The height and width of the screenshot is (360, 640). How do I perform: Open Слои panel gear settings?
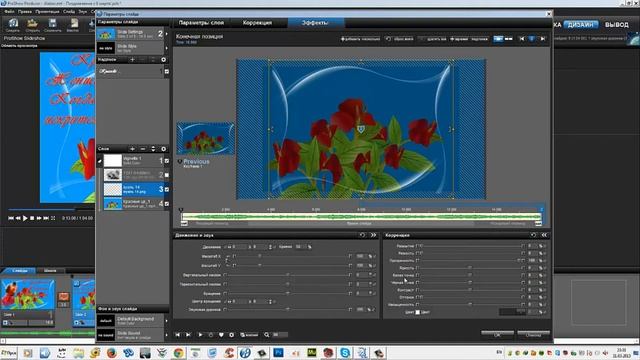click(164, 149)
